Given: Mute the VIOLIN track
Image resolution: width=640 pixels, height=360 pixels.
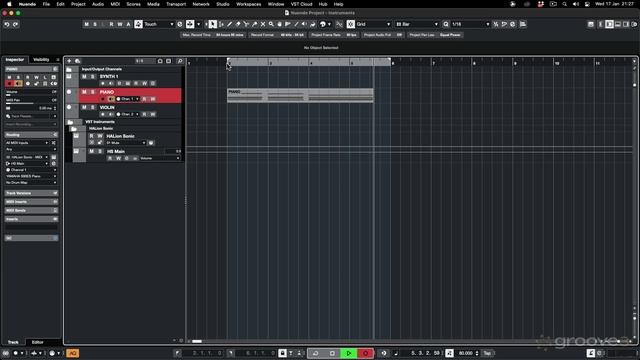Looking at the screenshot, I should (x=84, y=107).
